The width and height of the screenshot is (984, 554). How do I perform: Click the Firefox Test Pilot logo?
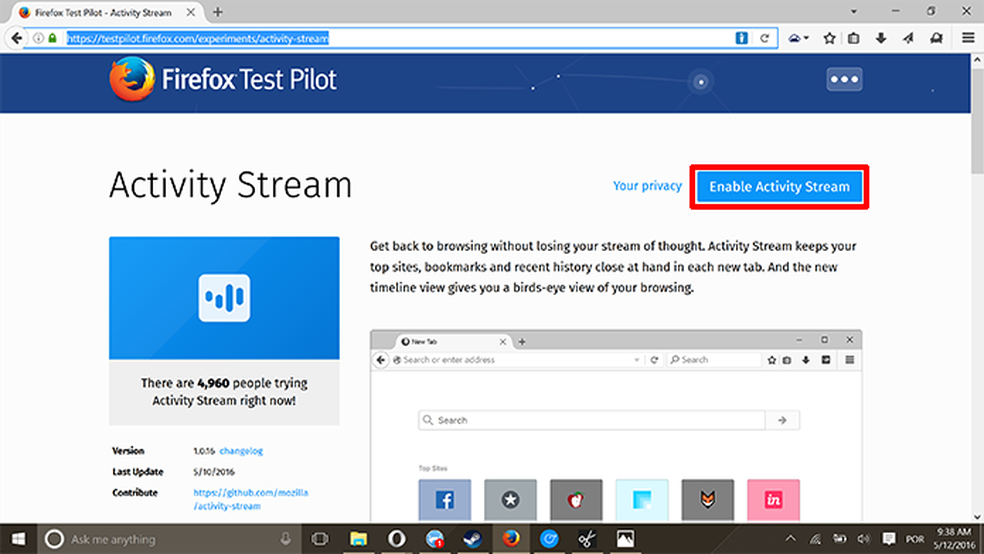click(223, 81)
